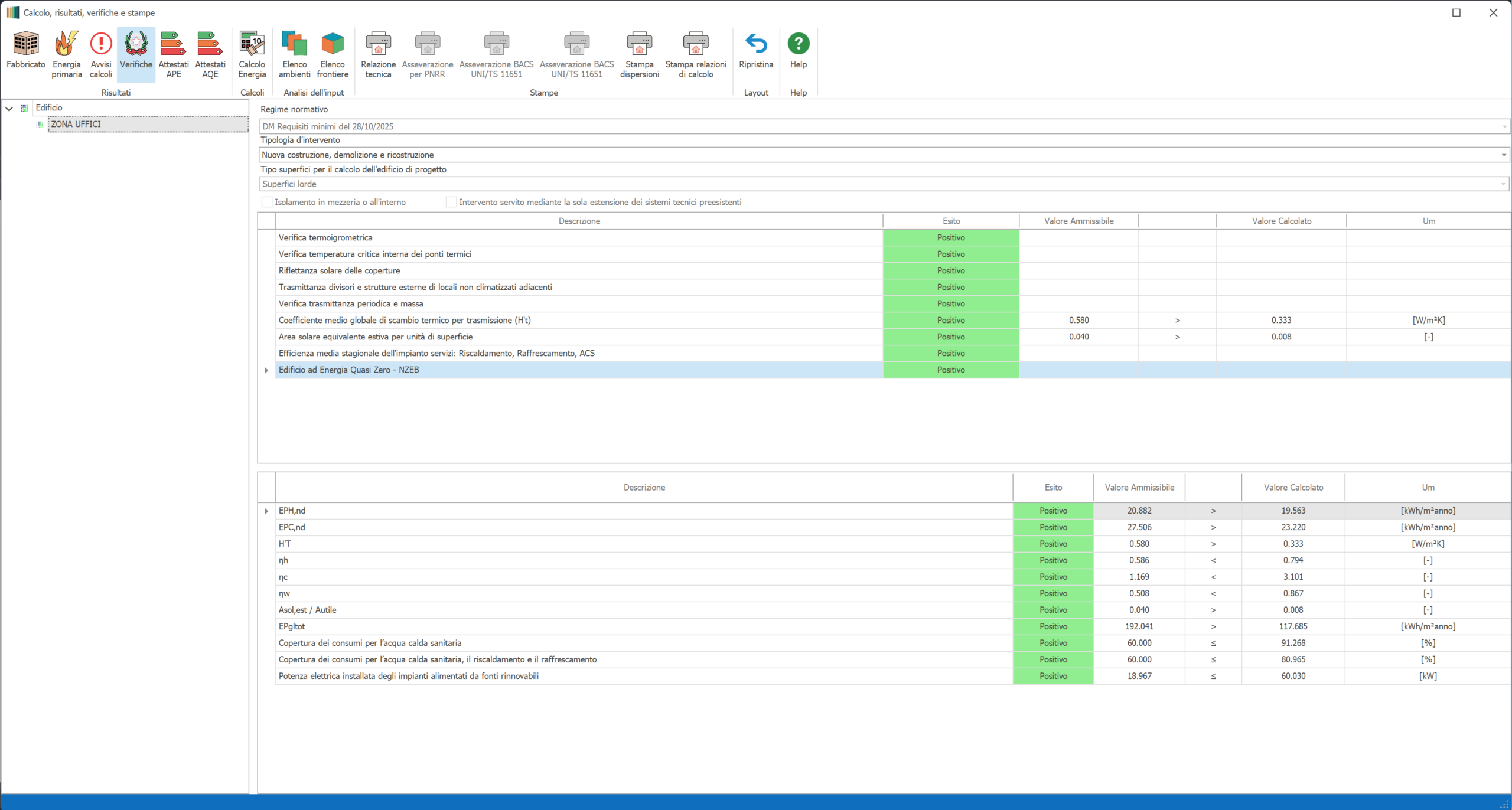Open Regime normativo dropdown
This screenshot has height=810, width=1512.
click(x=1504, y=126)
